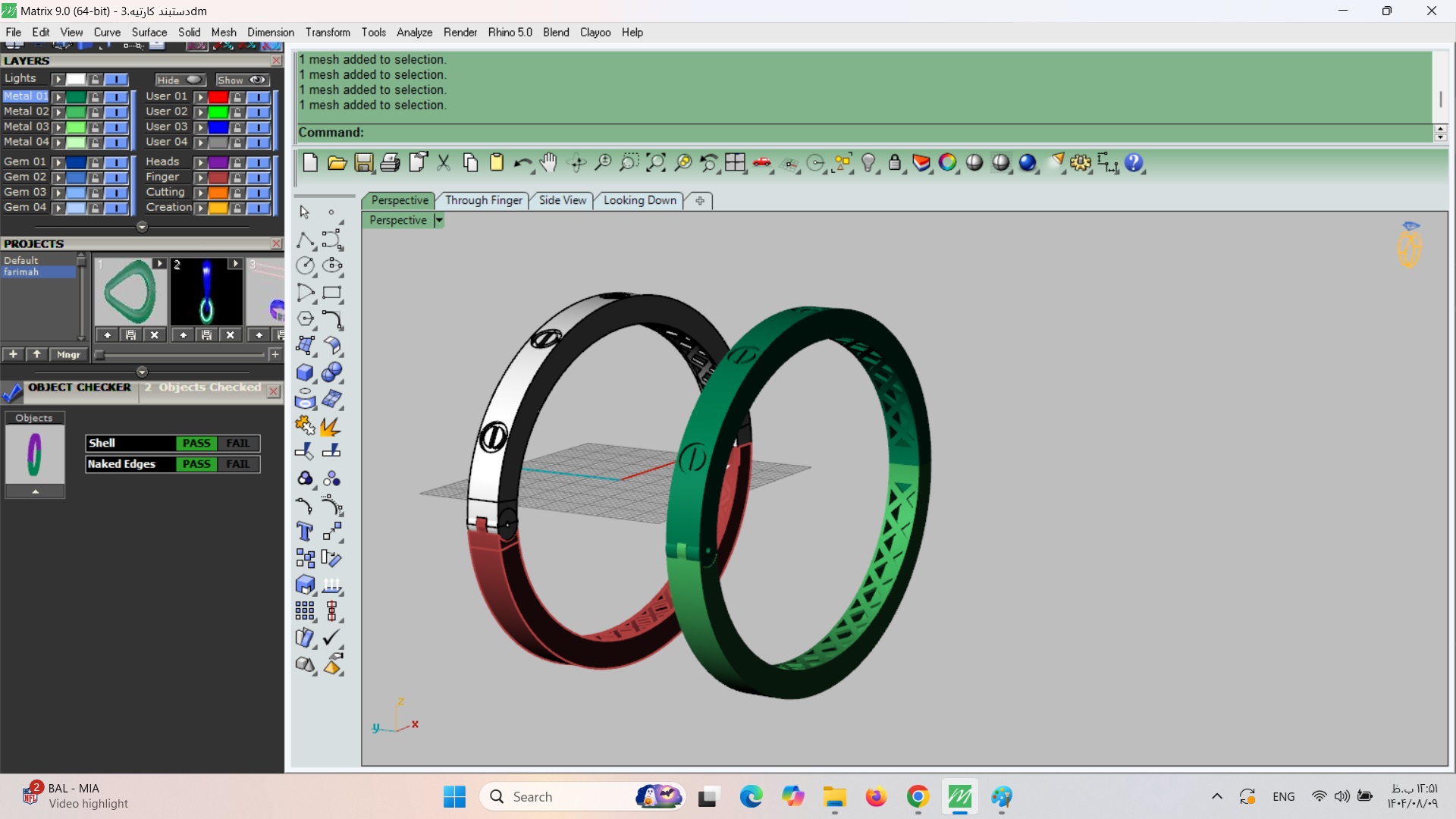Select the Box solid tool icon
Image resolution: width=1456 pixels, height=819 pixels.
pos(305,372)
